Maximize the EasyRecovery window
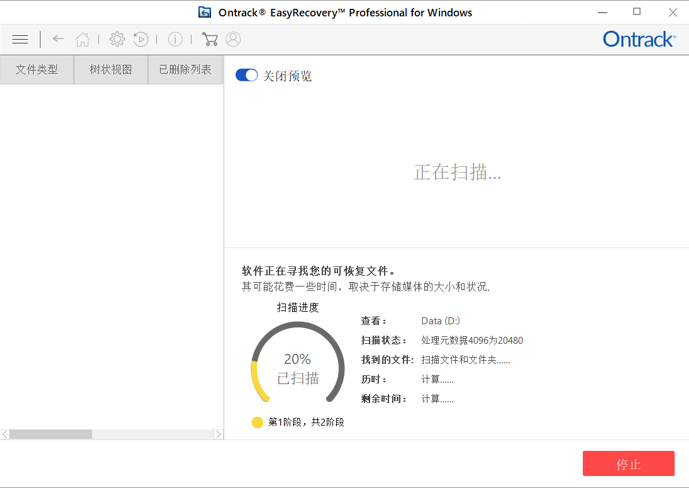The height and width of the screenshot is (489, 689). (x=637, y=12)
